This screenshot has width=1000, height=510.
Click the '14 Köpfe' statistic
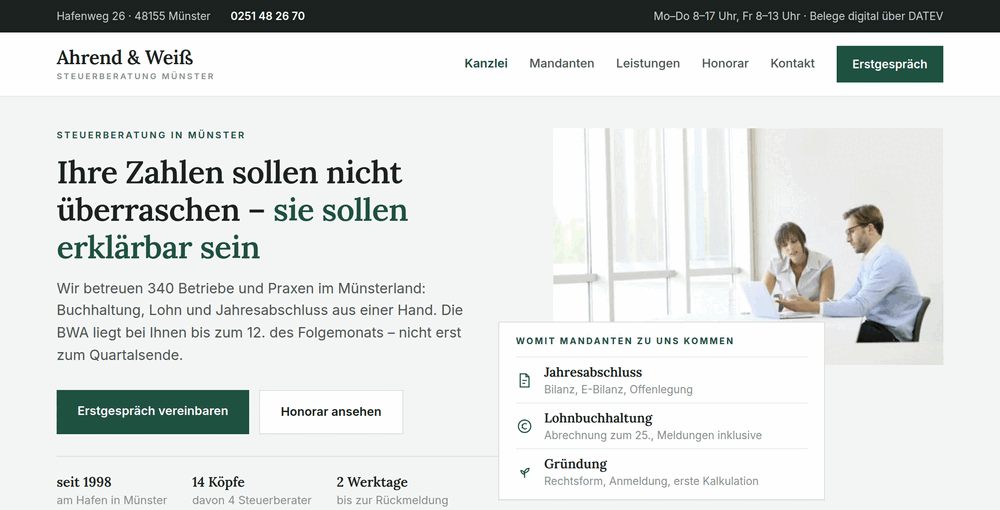point(218,482)
